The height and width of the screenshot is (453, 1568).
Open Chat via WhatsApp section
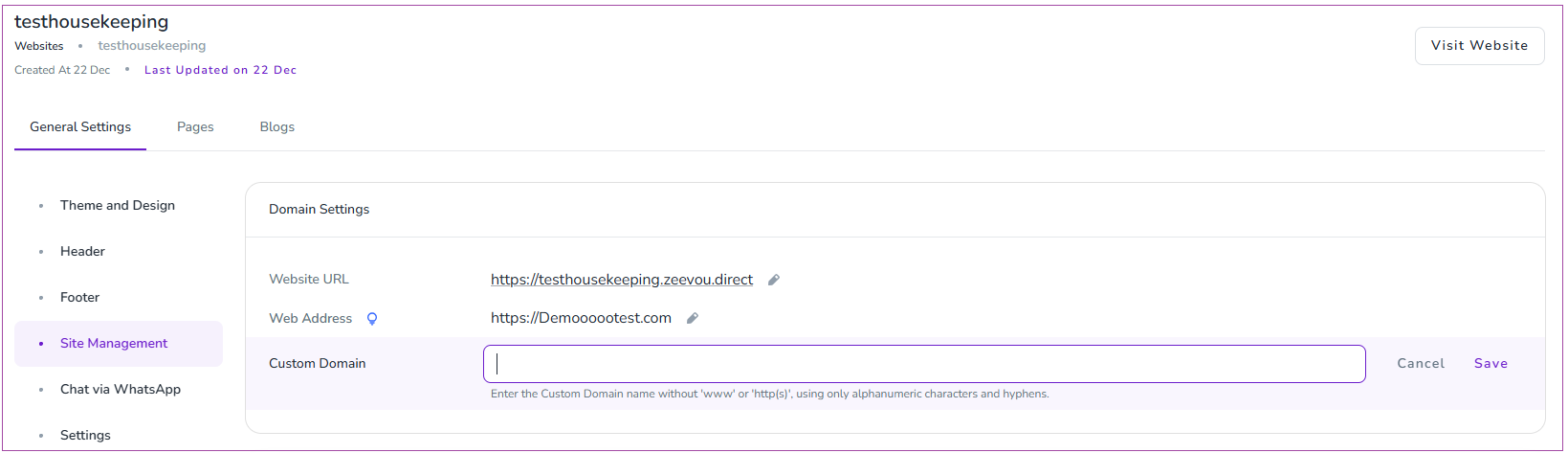pyautogui.click(x=121, y=389)
